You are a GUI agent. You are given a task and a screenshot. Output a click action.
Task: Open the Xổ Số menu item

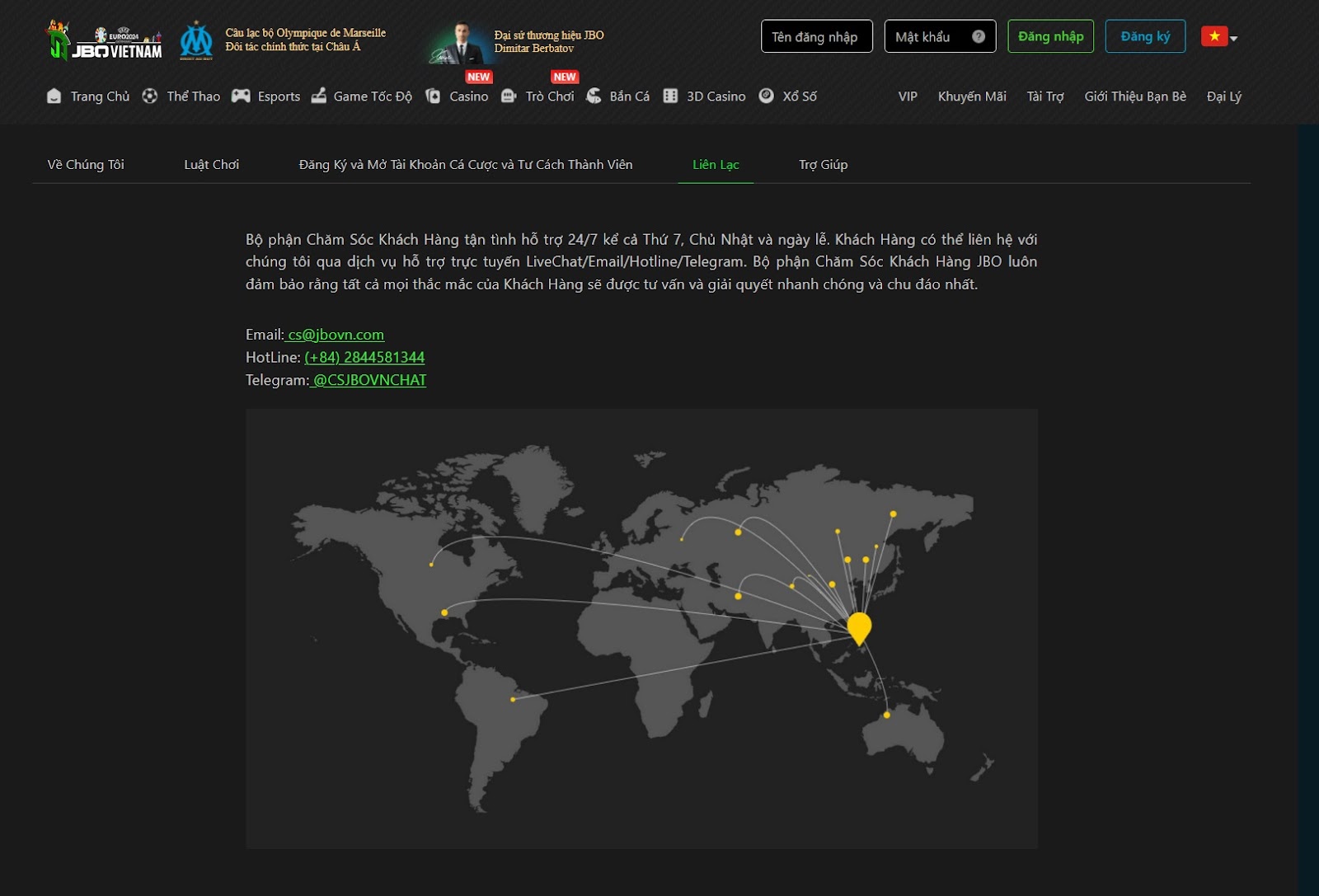pos(800,96)
